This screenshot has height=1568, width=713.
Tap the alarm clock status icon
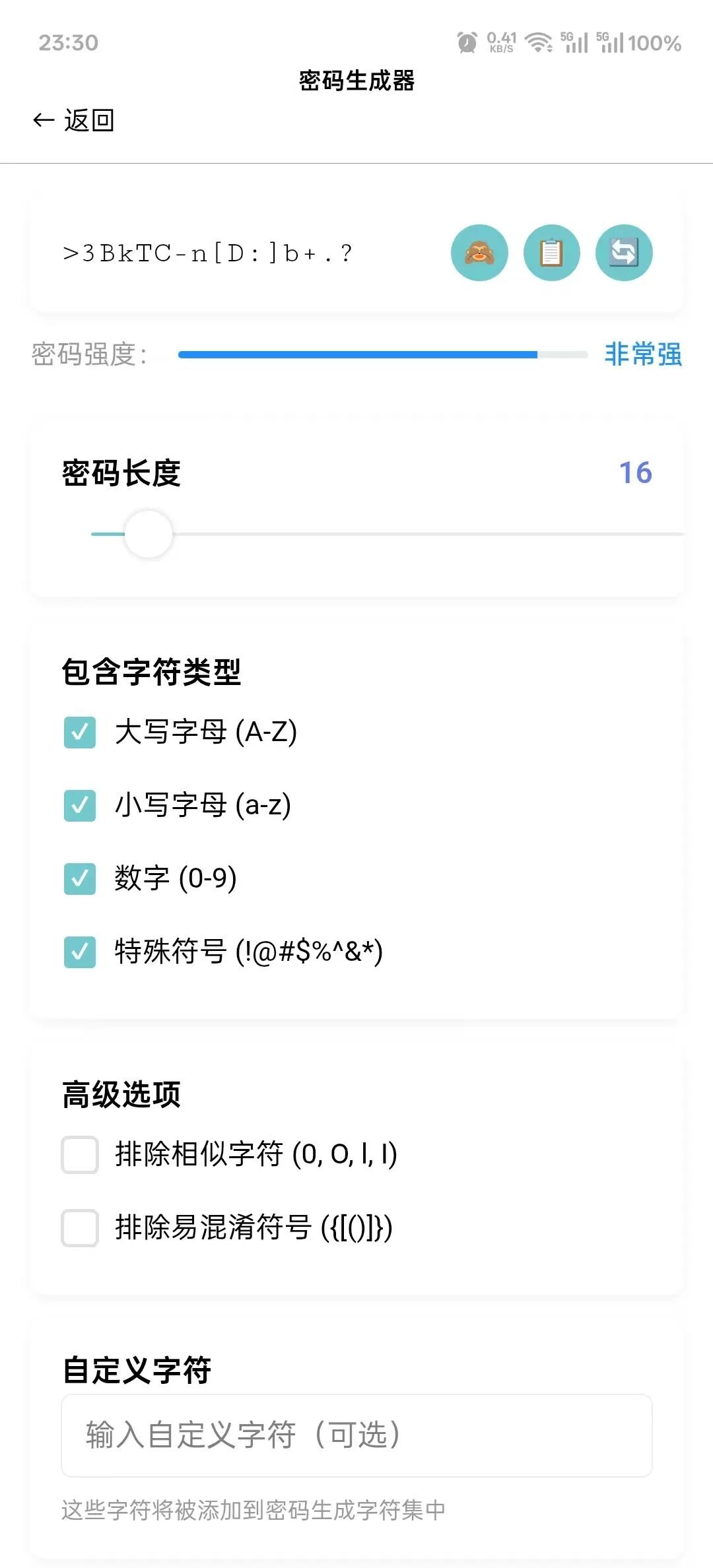[467, 43]
